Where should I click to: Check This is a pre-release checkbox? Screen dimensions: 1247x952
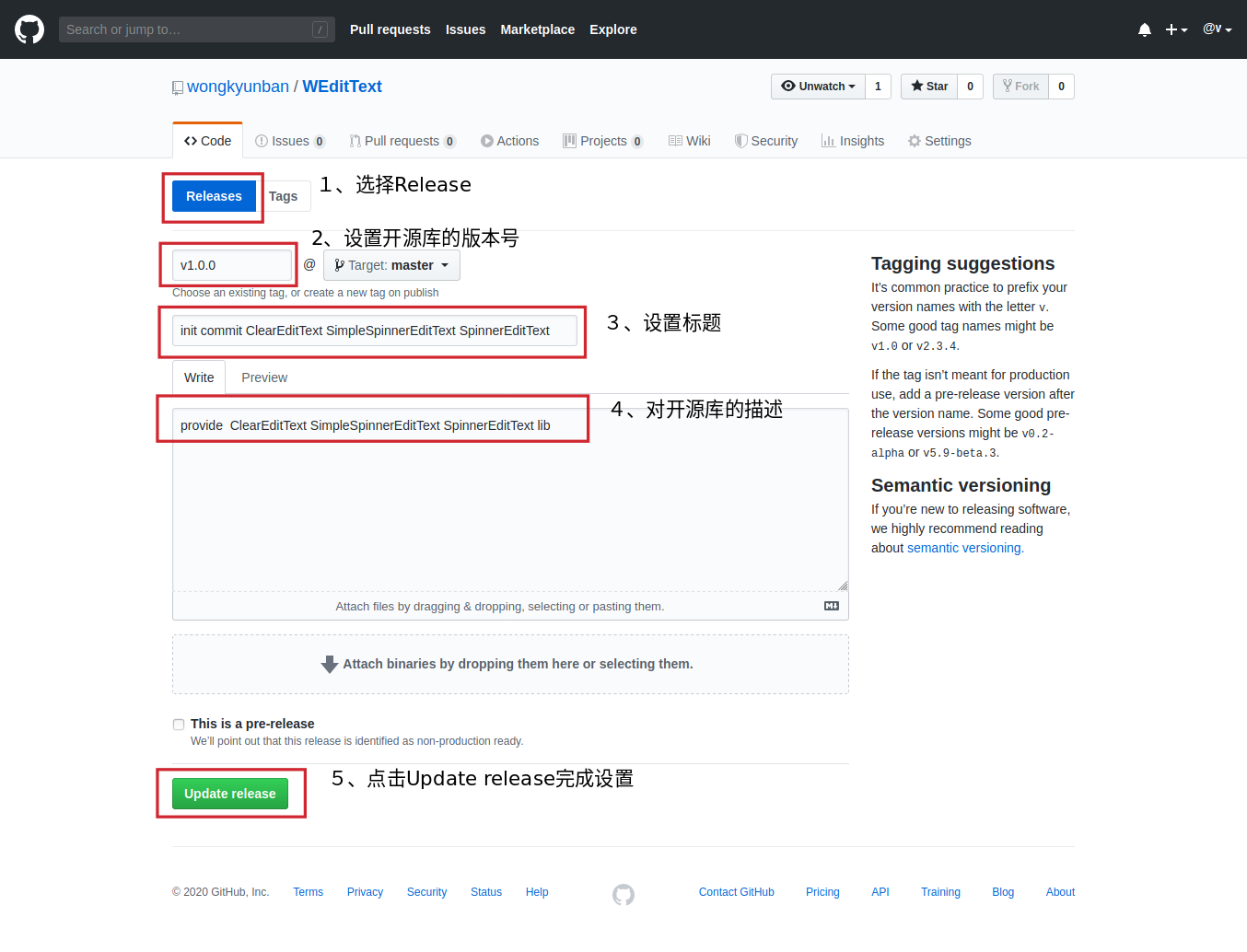179,725
